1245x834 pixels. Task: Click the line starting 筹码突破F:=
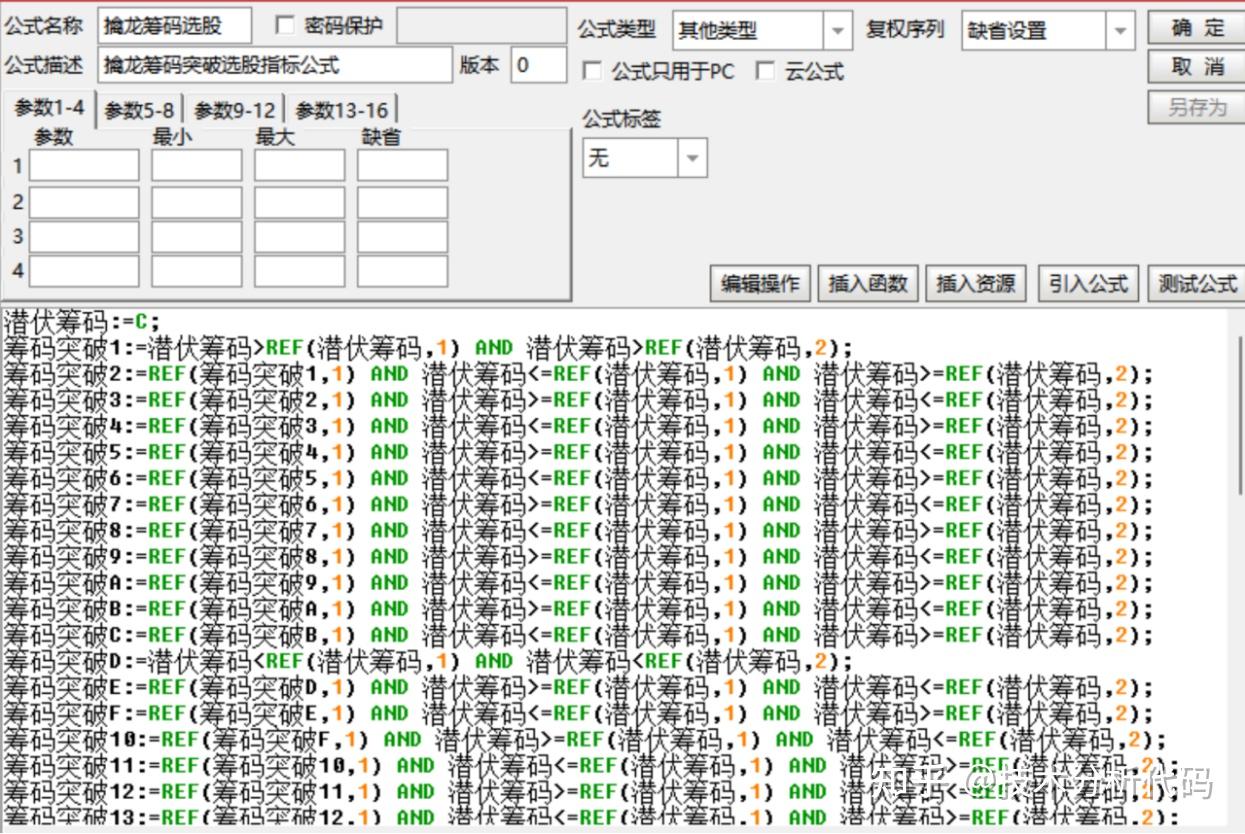tap(578, 713)
